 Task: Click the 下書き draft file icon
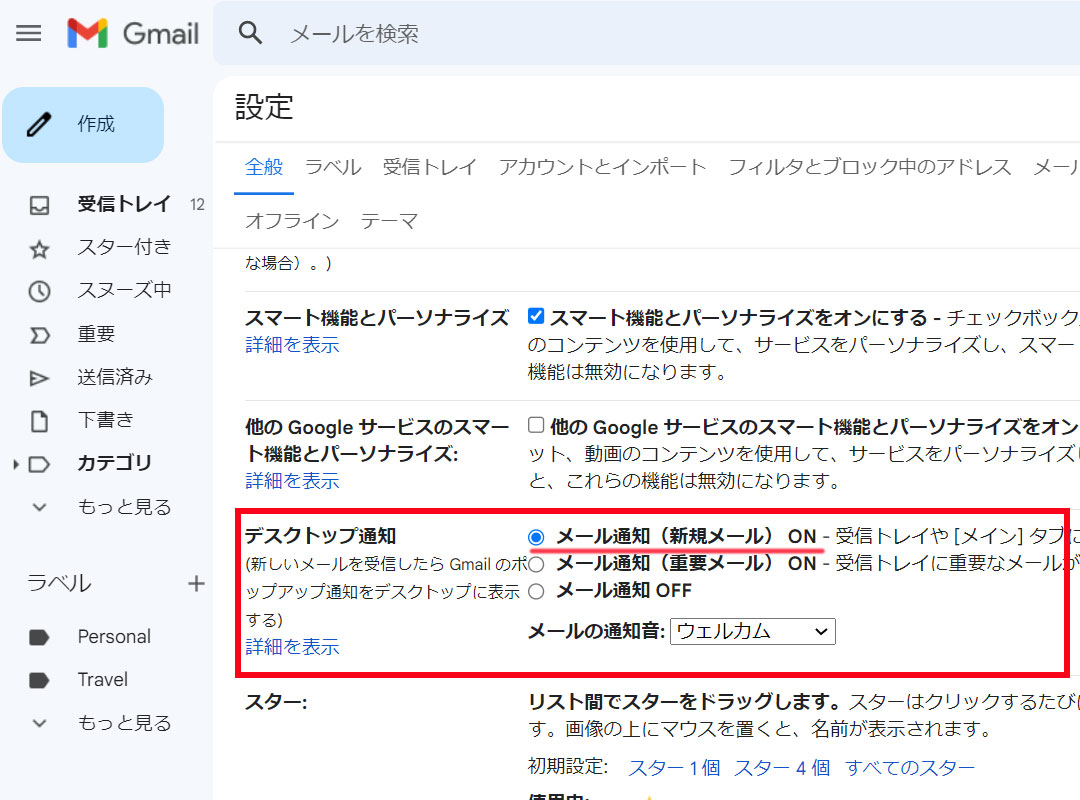click(x=39, y=421)
